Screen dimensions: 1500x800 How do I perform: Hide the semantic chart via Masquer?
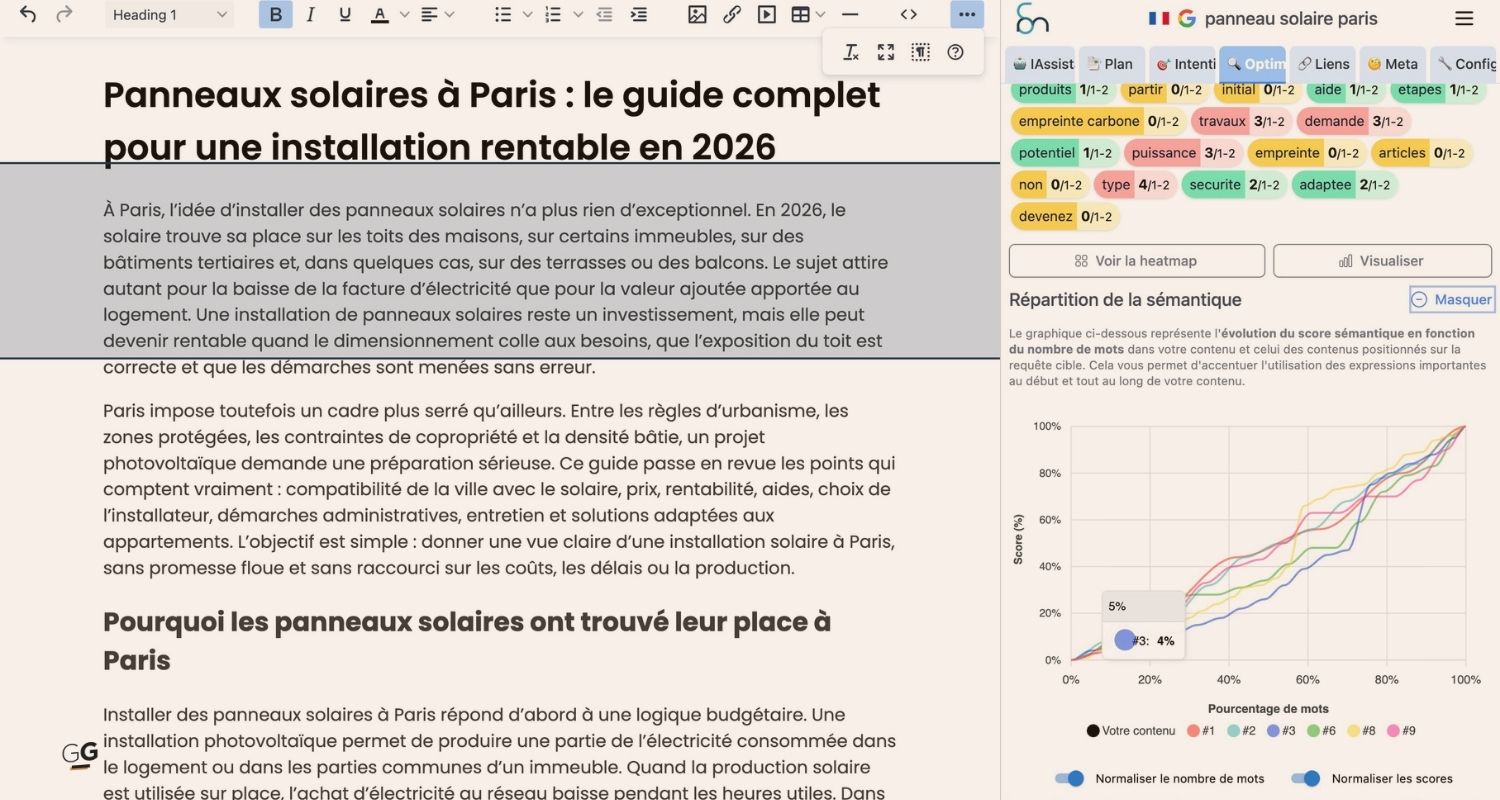(1452, 299)
